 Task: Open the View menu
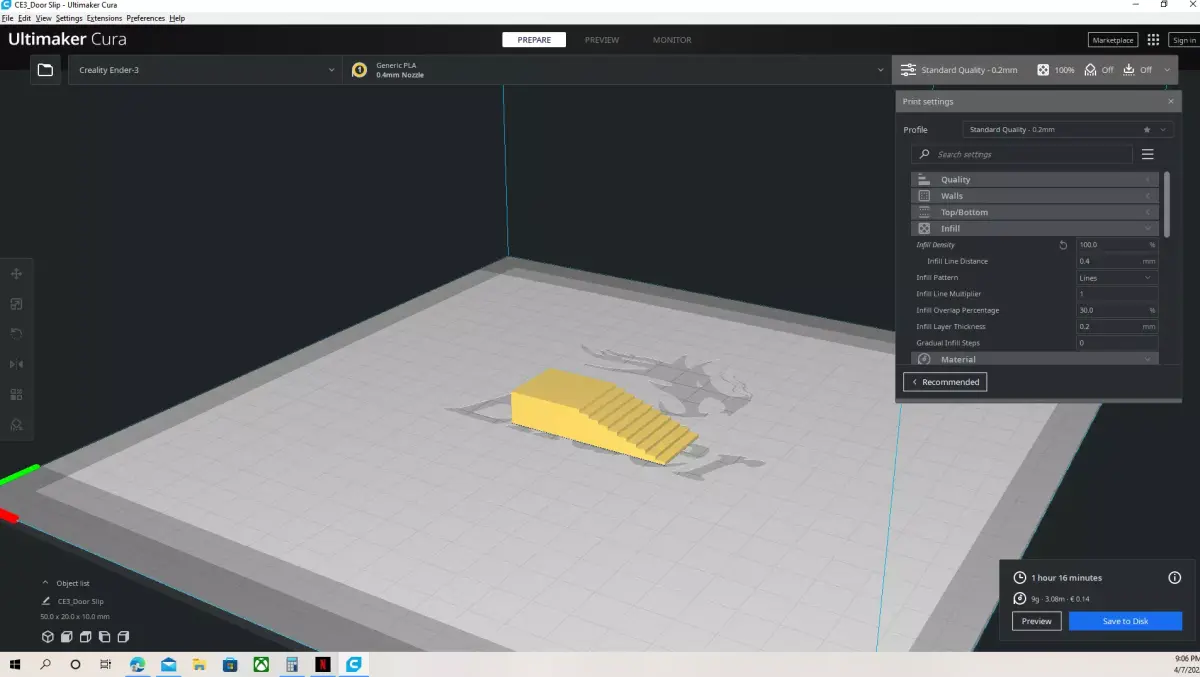(x=43, y=18)
